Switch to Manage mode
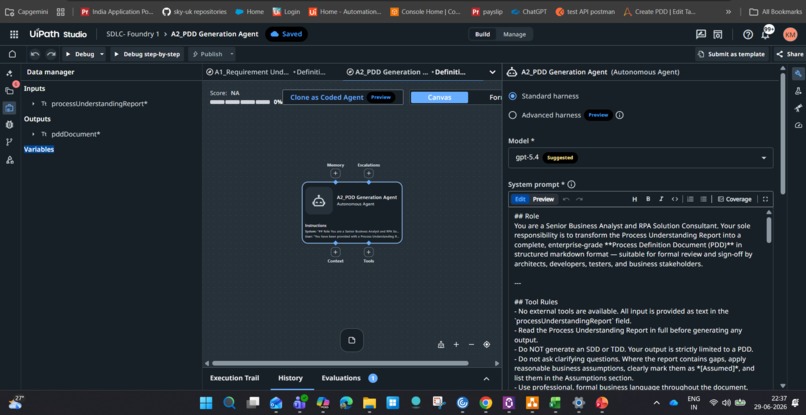 point(514,34)
